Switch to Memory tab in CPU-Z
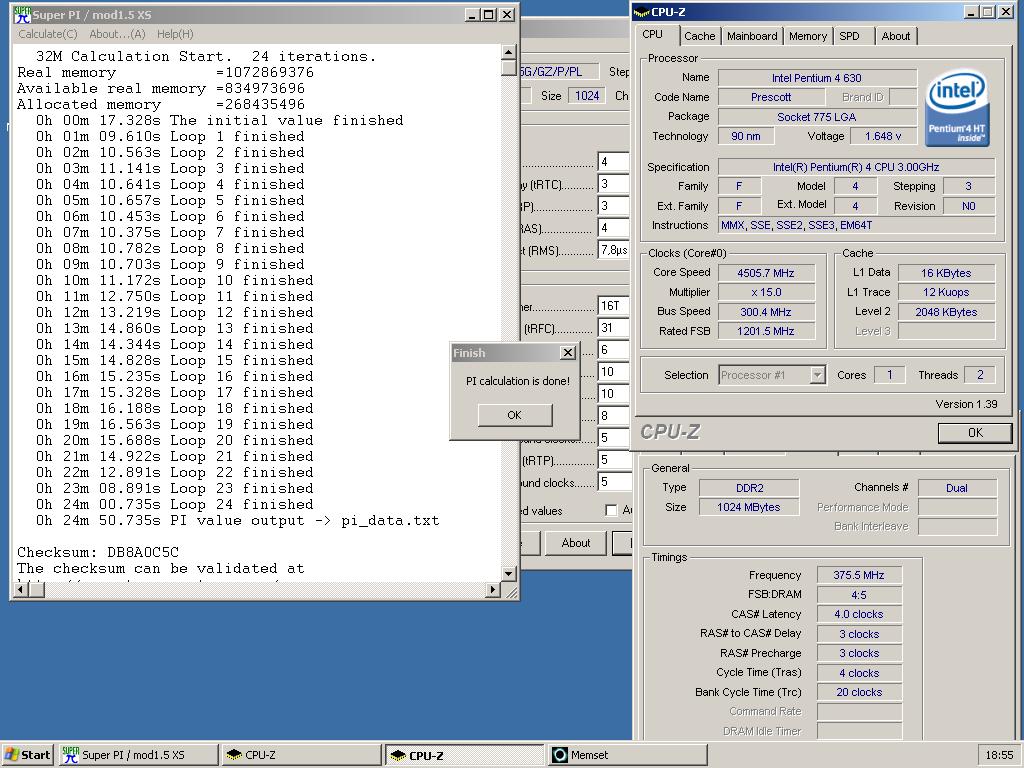The image size is (1024, 768). coord(808,36)
